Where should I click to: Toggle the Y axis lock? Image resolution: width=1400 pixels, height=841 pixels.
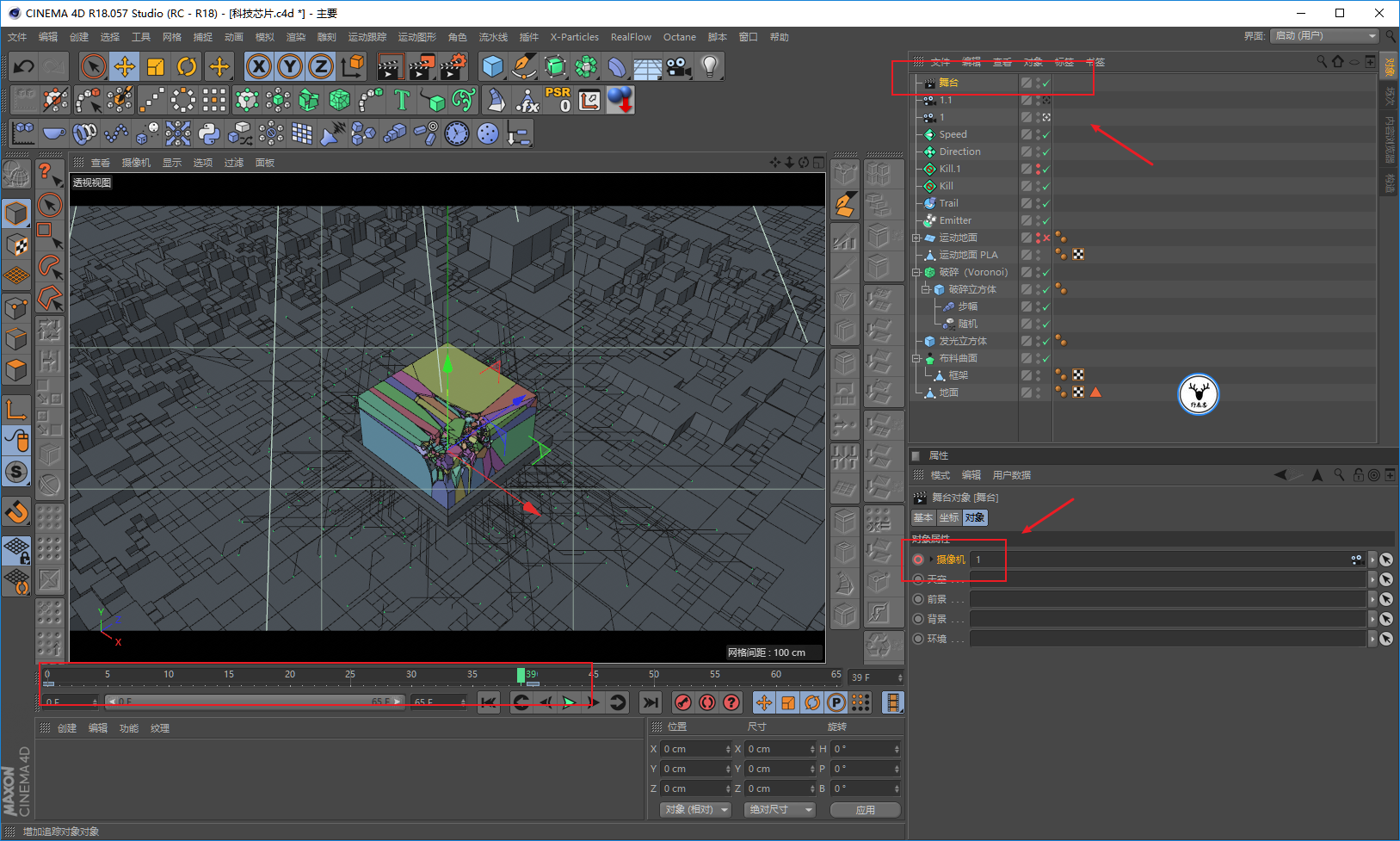click(x=290, y=66)
